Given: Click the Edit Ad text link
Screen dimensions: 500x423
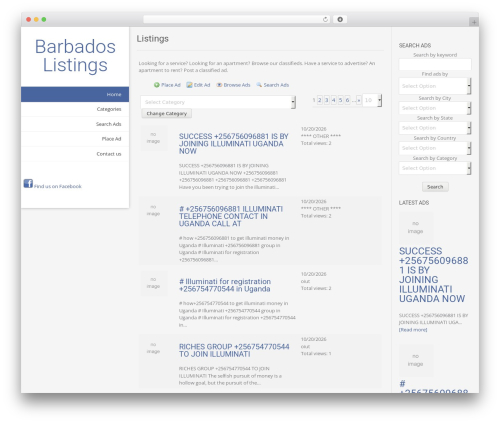Looking at the screenshot, I should pos(202,85).
